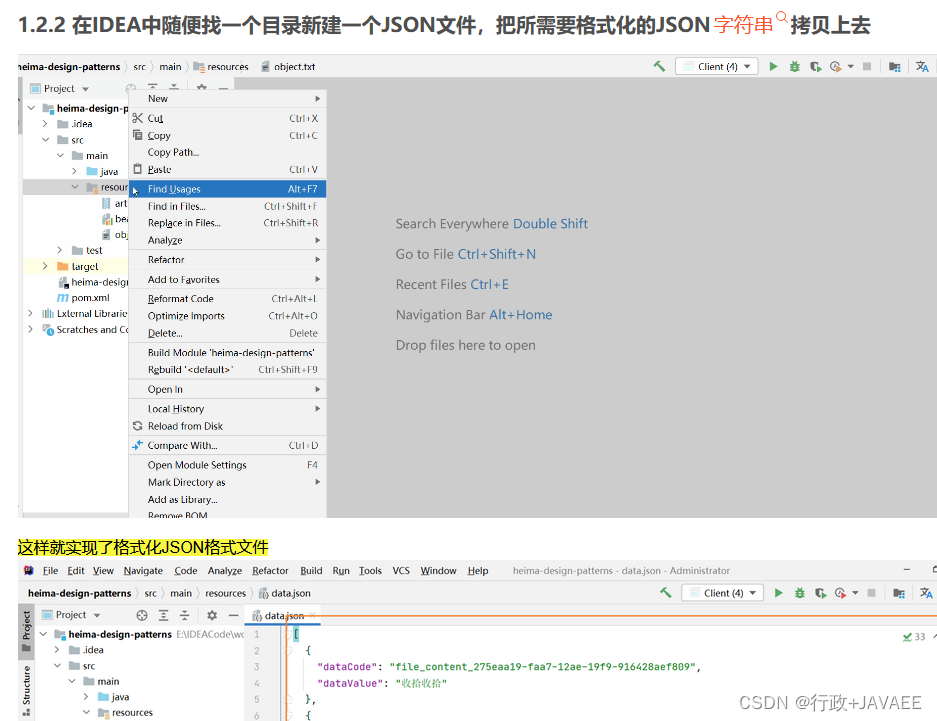Click the Translate icon in upper toolbar

pyautogui.click(x=922, y=66)
